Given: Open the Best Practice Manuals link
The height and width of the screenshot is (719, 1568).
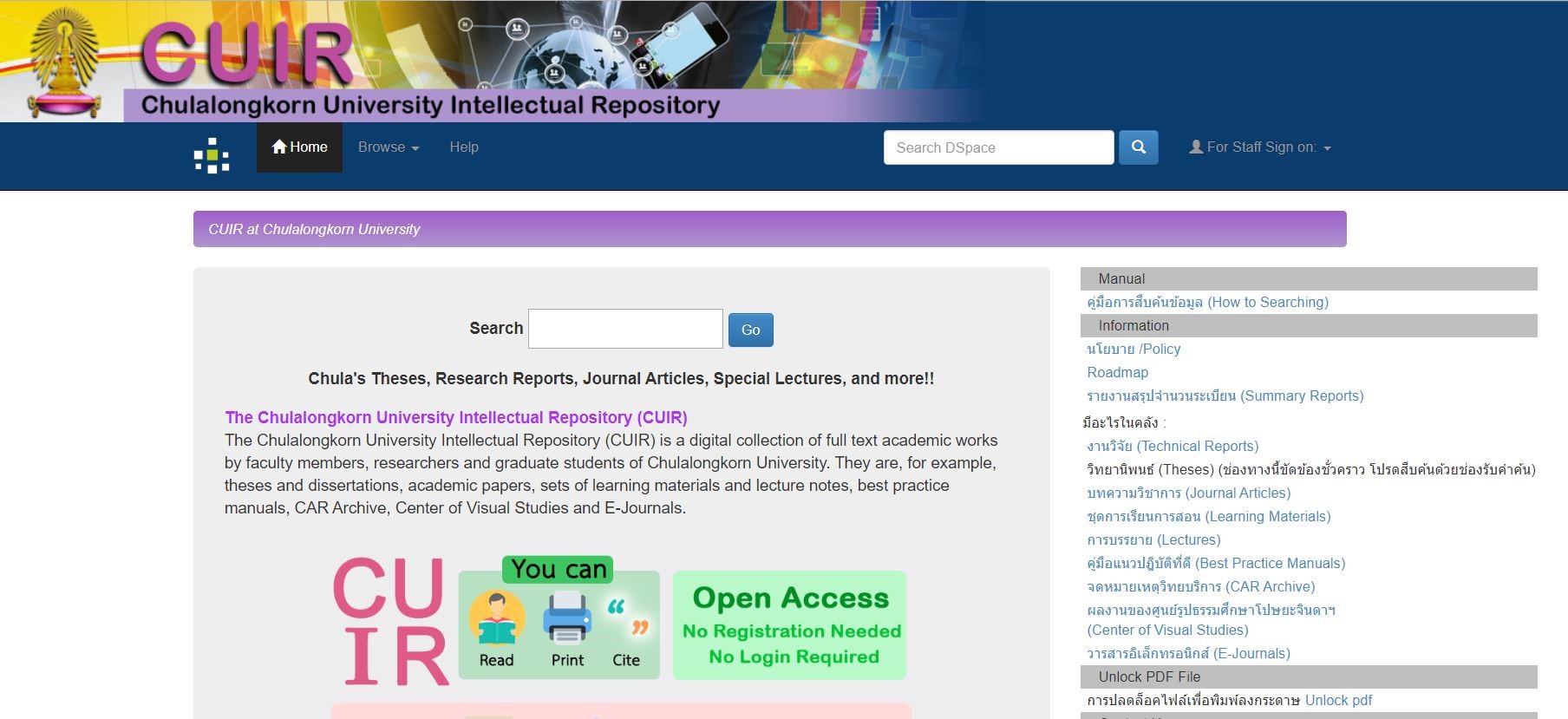Looking at the screenshot, I should pyautogui.click(x=1216, y=563).
